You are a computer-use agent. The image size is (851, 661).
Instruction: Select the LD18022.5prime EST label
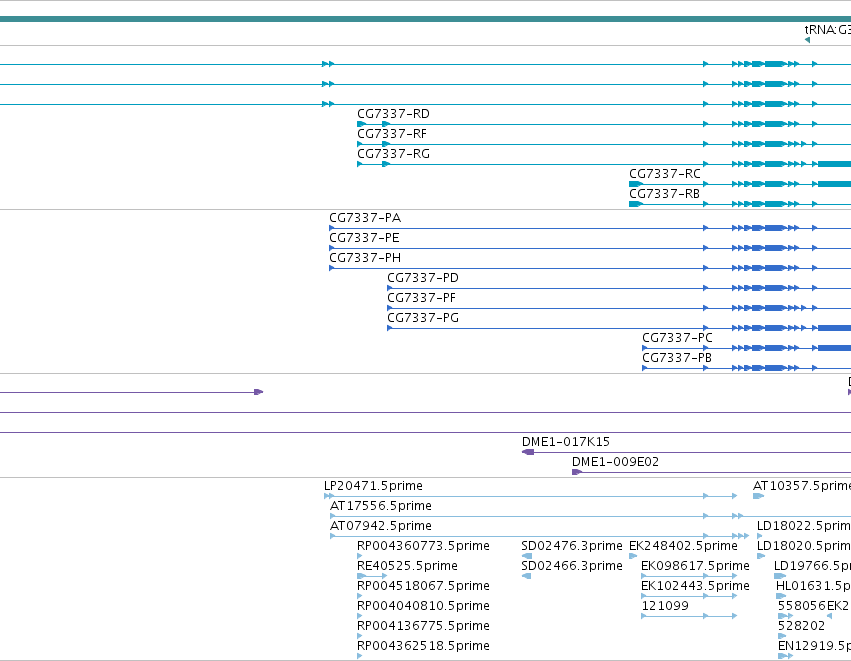click(x=804, y=526)
